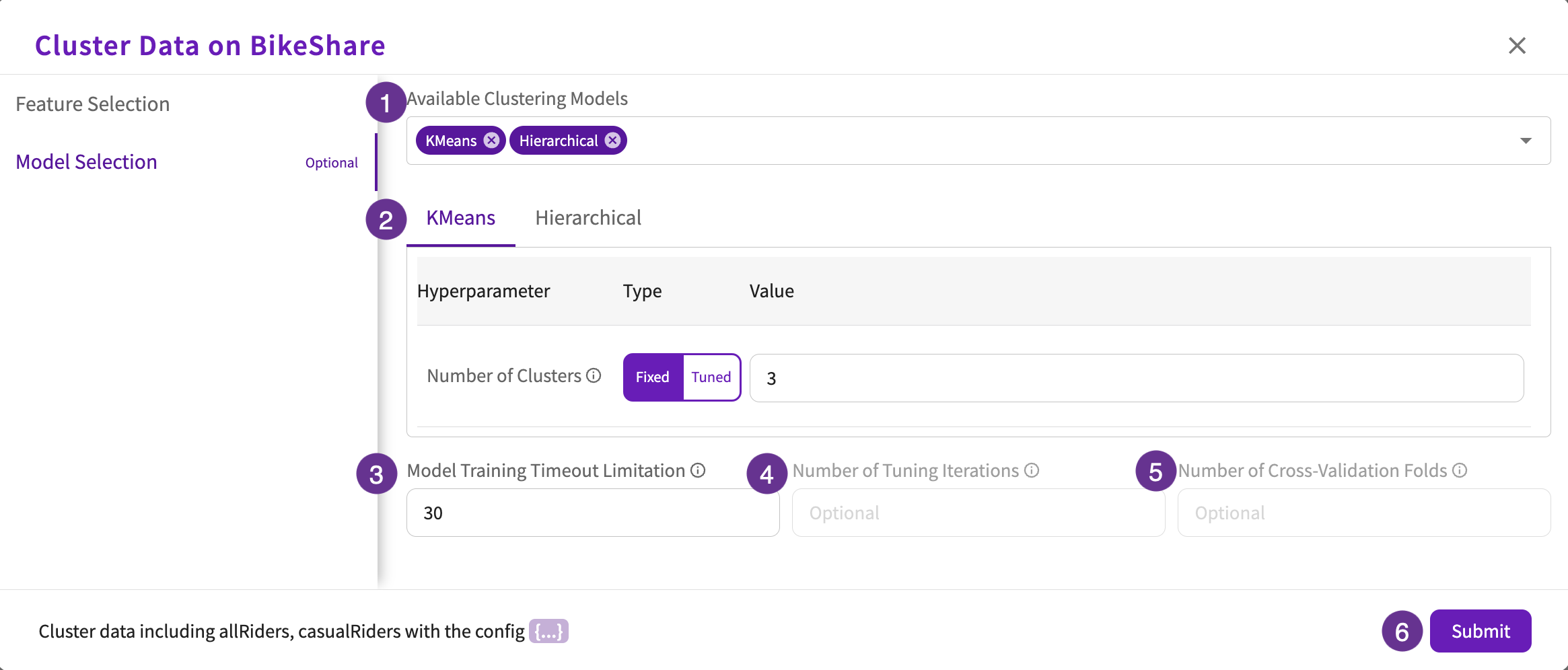Focus the Number of Tuning Iterations field
This screenshot has height=670, width=1568.
[x=978, y=513]
